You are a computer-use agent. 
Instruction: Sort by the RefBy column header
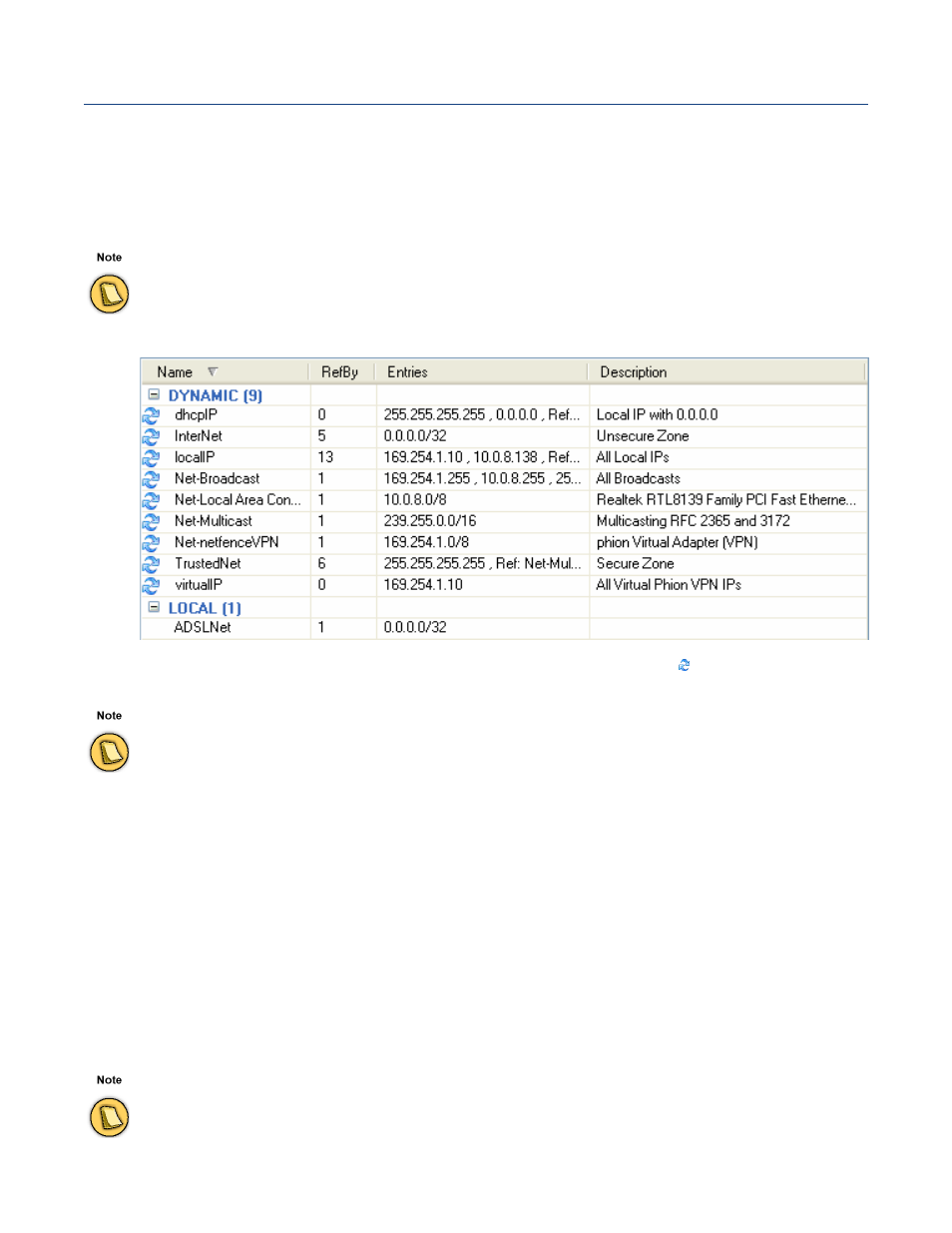(x=343, y=372)
